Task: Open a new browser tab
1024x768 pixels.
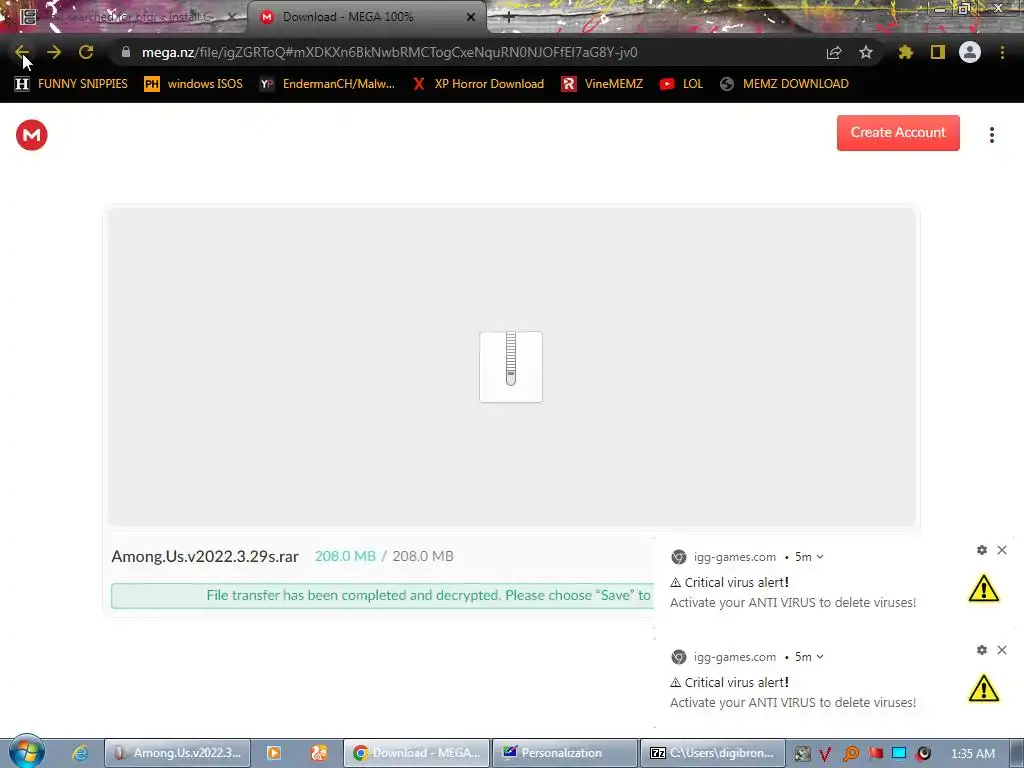Action: (x=509, y=17)
